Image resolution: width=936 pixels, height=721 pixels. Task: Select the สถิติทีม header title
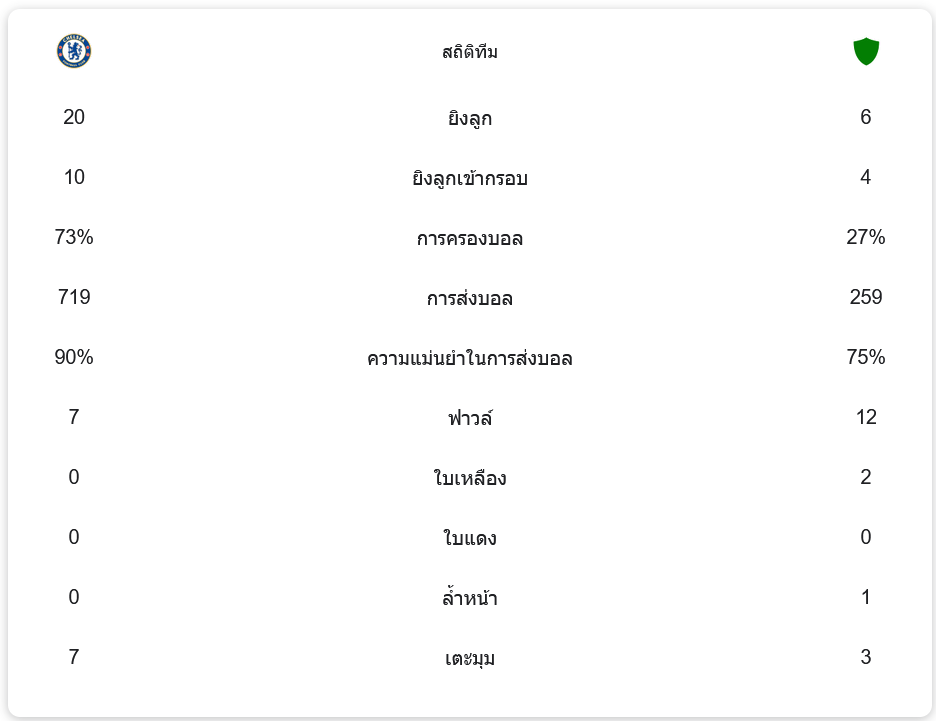tap(469, 52)
